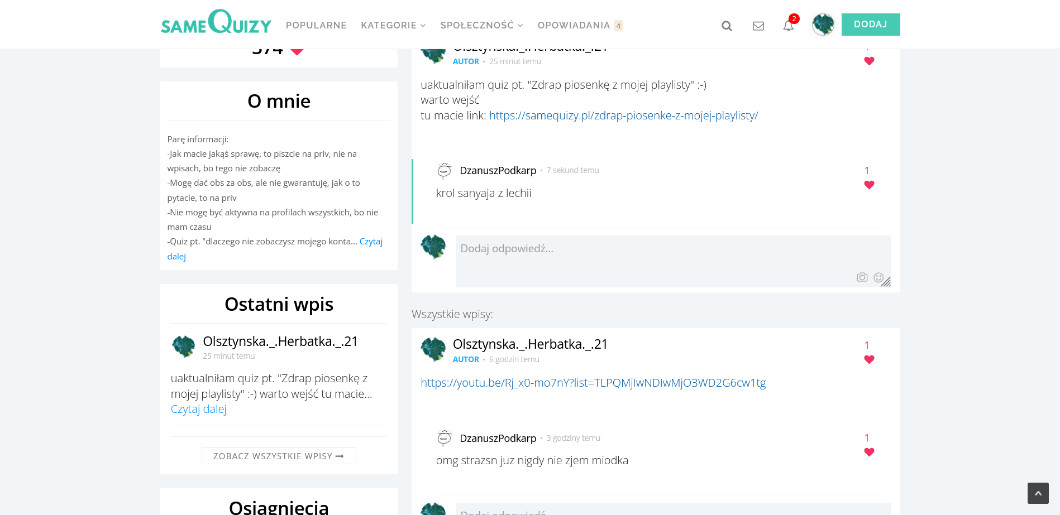Open the samequizy.pl playlist quiz link
1060x515 pixels.
pos(623,115)
